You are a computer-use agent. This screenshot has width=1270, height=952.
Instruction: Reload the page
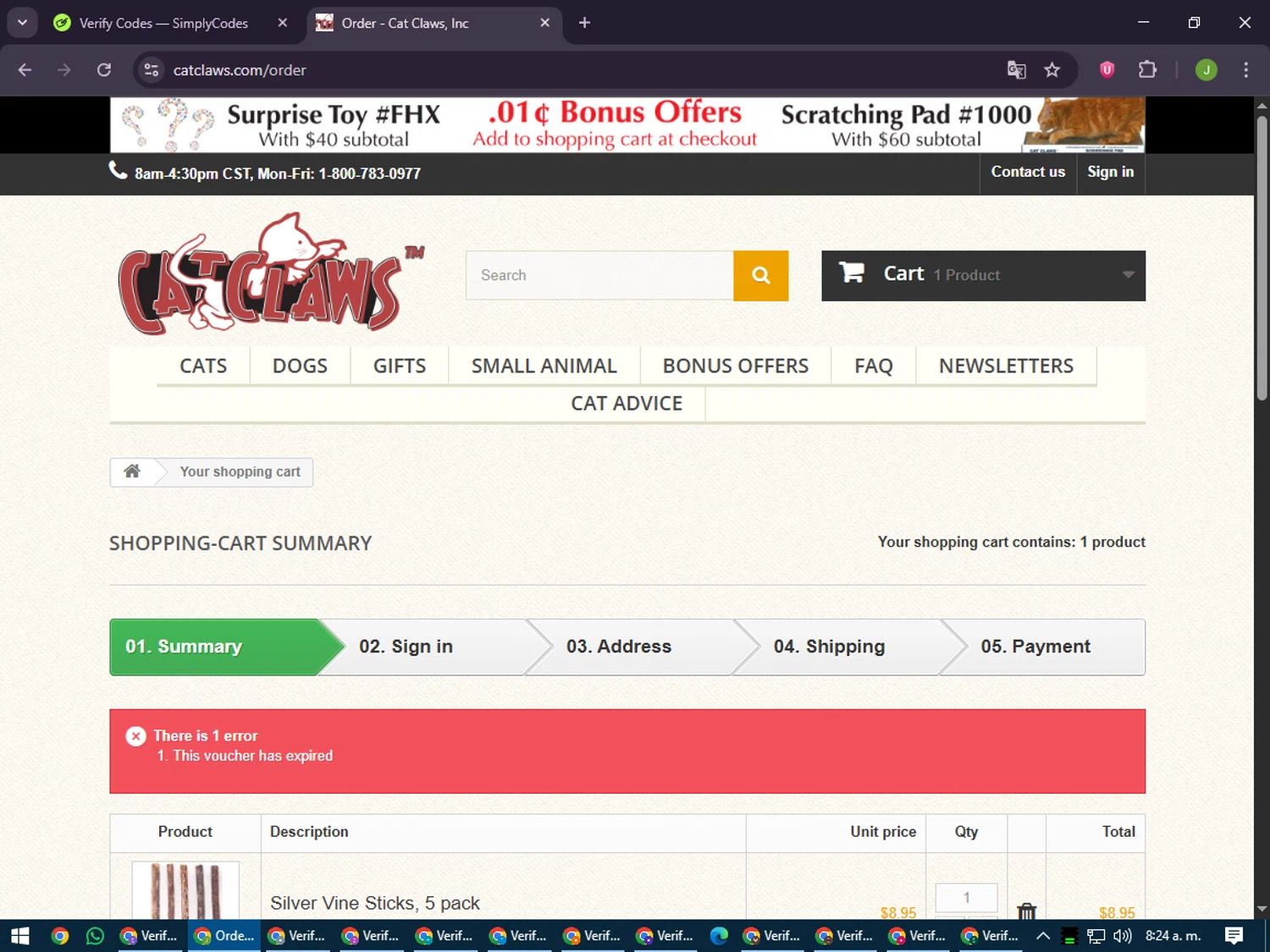point(104,70)
